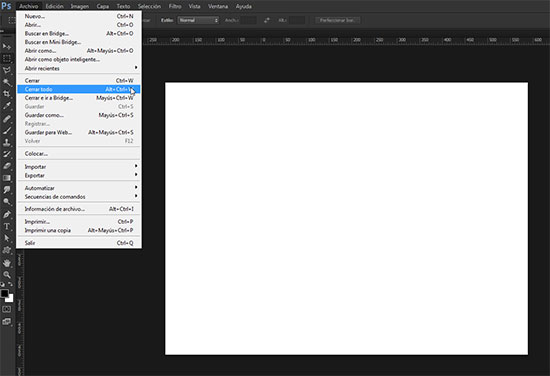Select the Dodge tool
This screenshot has width=550, height=376.
tap(7, 202)
